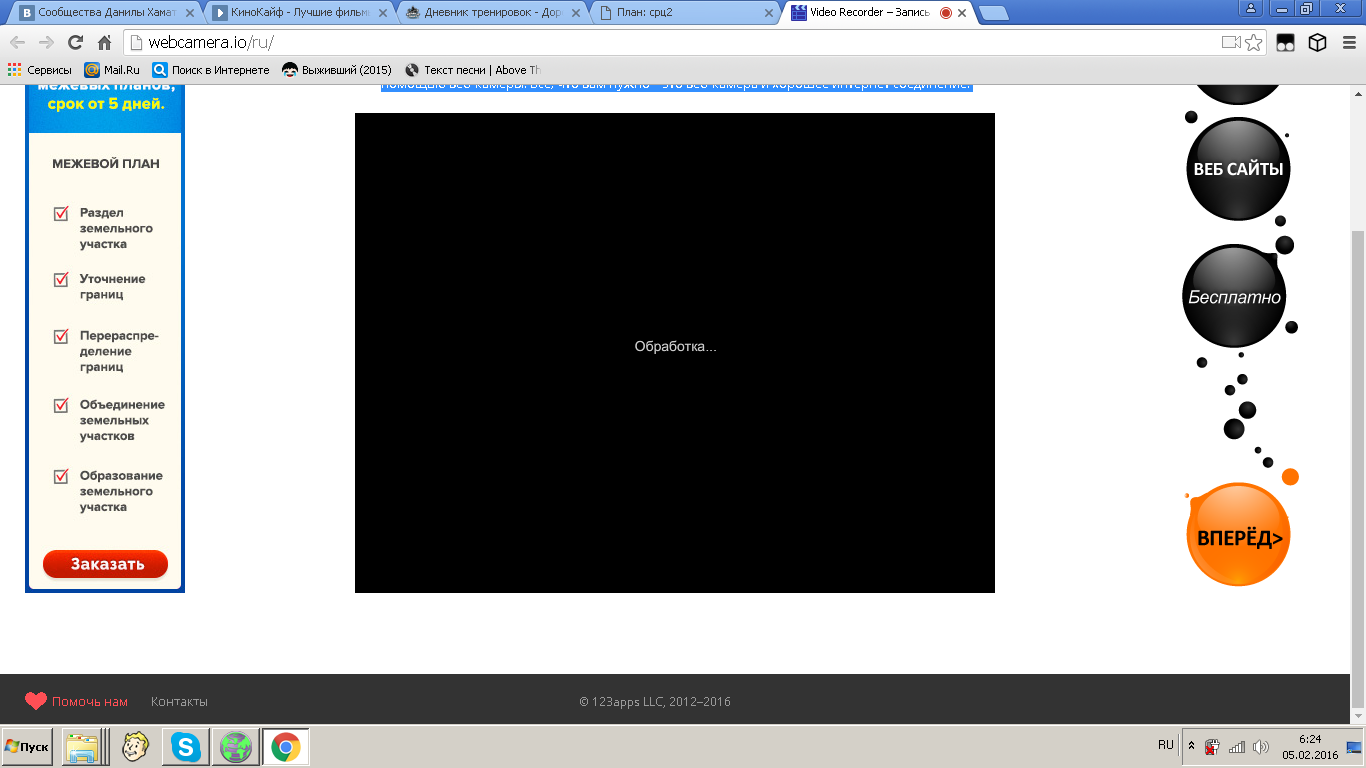
Task: Click the show desktop tray icon
Action: (x=1355, y=747)
